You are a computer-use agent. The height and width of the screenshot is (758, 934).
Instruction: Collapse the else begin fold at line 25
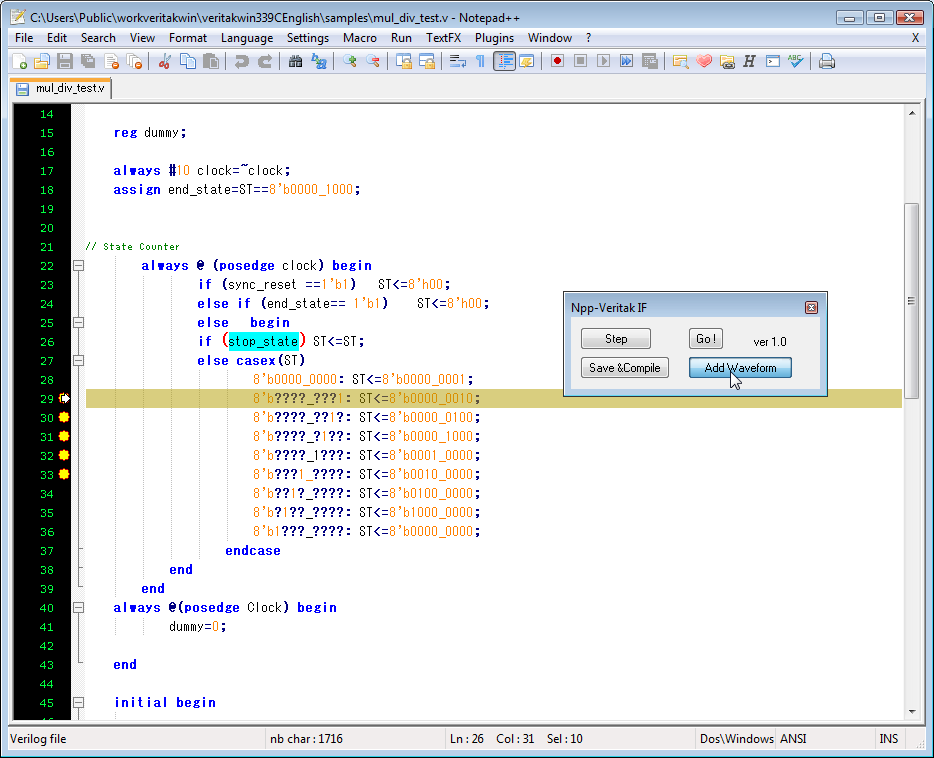[x=78, y=323]
